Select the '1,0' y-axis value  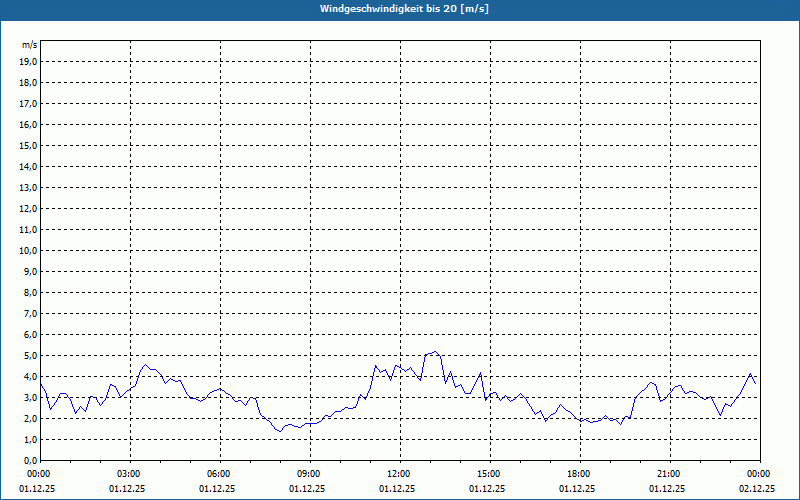pos(30,439)
